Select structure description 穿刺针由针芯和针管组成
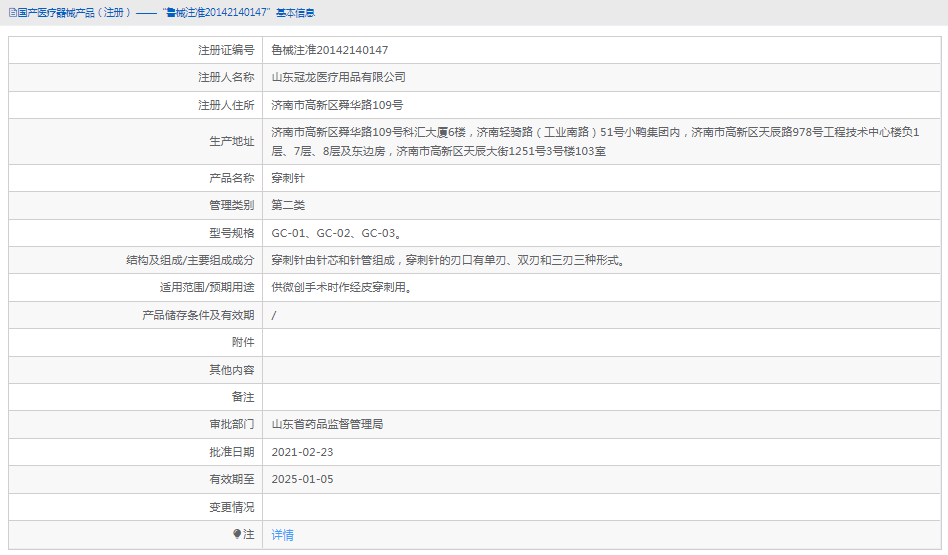 point(333,261)
